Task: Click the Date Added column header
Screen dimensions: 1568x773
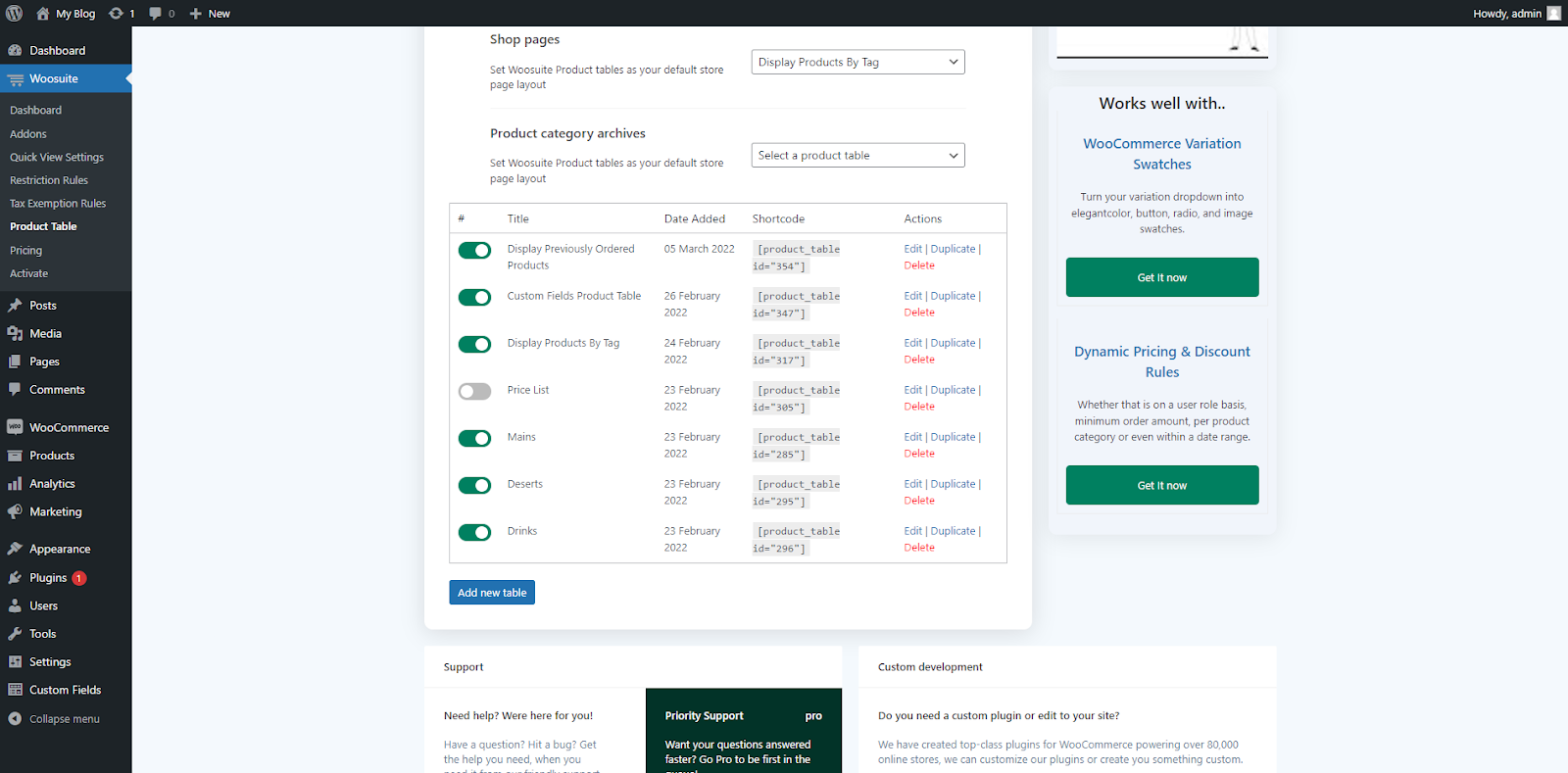Action: (x=695, y=218)
